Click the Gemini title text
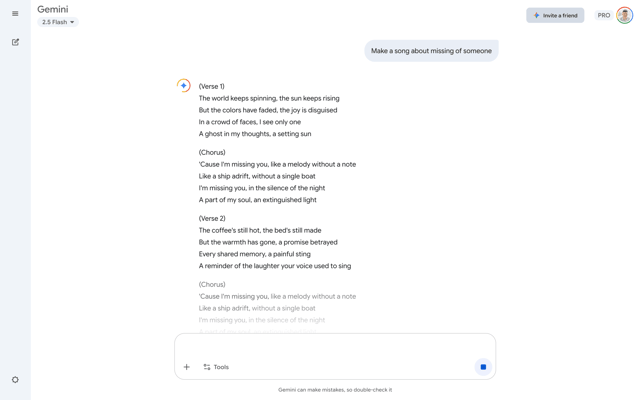 [x=53, y=9]
